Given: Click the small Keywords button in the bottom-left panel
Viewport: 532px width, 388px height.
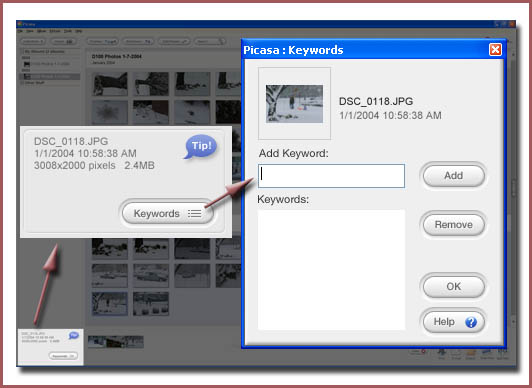Looking at the screenshot, I should tap(63, 356).
